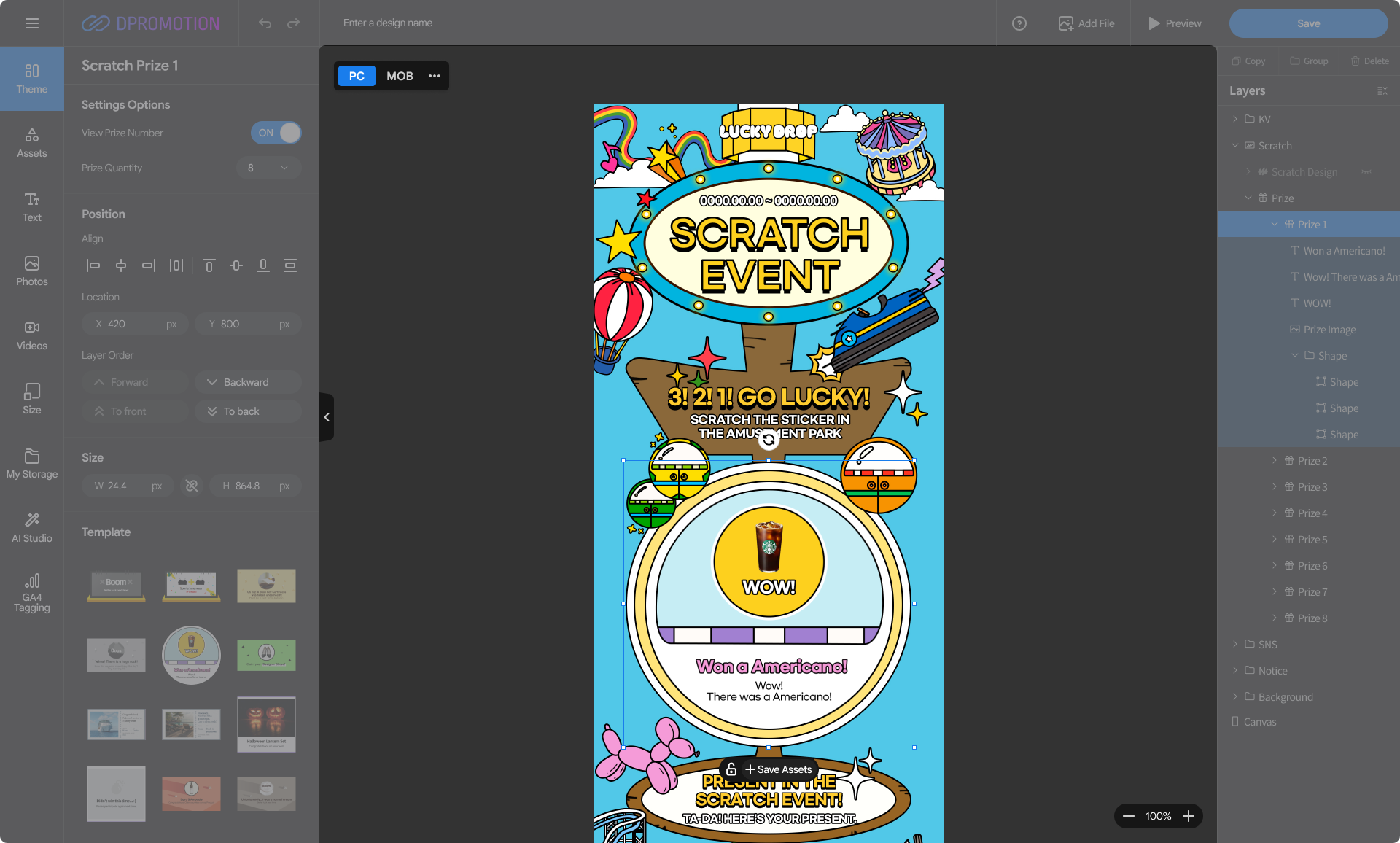
Task: Open the AI Studio panel
Action: click(x=32, y=527)
